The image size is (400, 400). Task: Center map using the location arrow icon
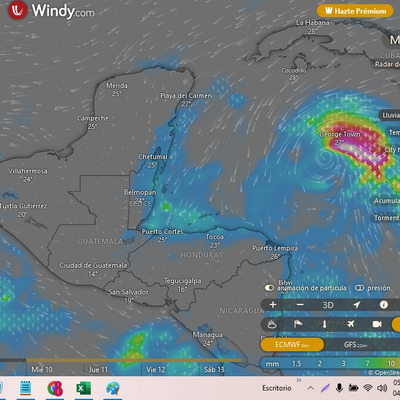tap(357, 305)
